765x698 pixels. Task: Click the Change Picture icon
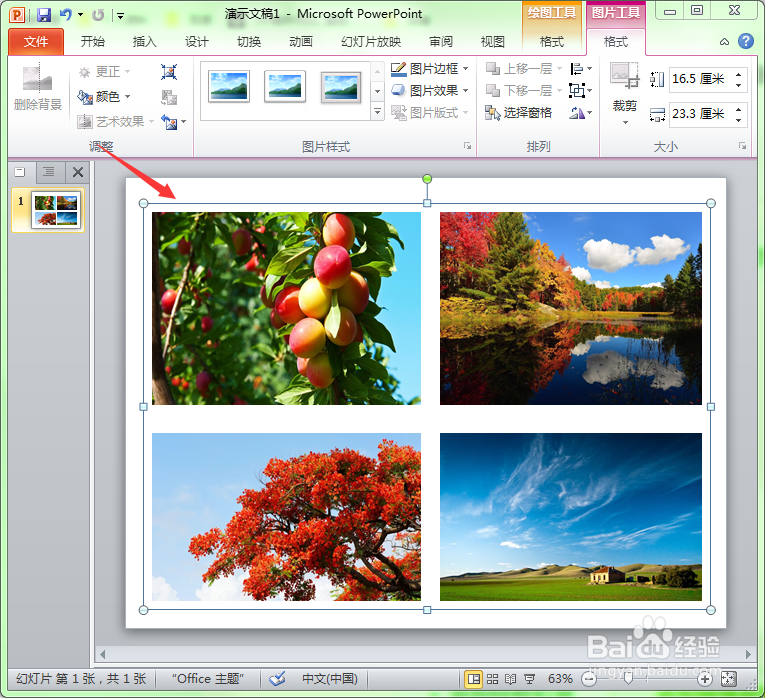[169, 97]
